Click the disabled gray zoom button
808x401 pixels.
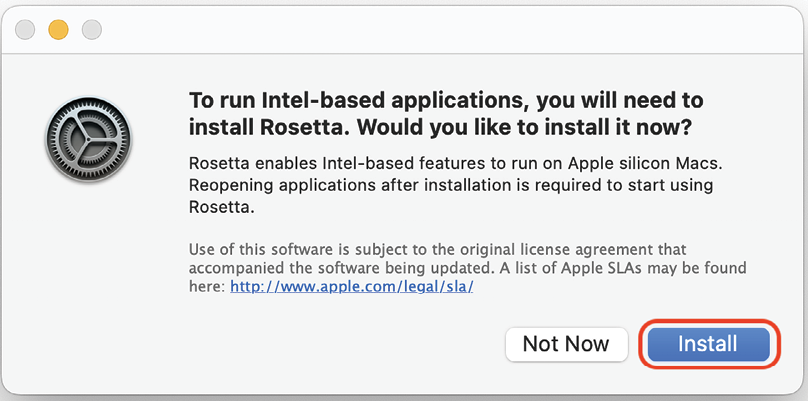92,30
